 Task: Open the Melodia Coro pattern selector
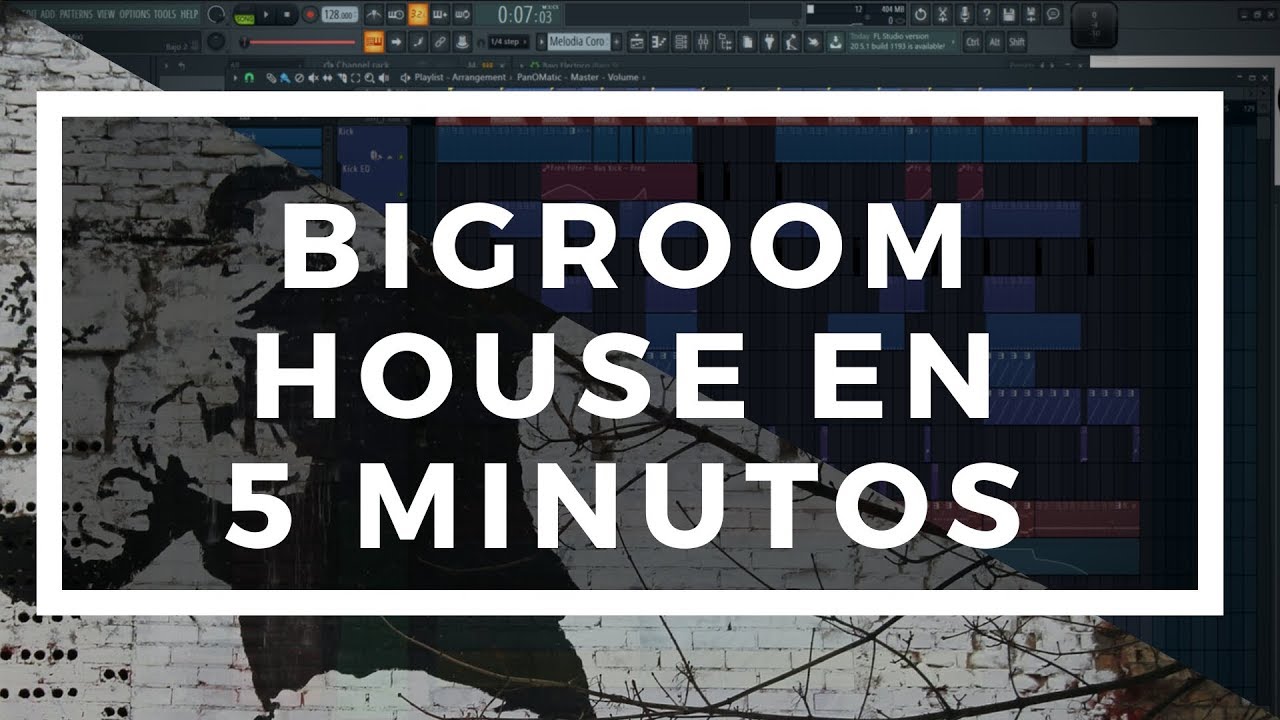[x=579, y=42]
